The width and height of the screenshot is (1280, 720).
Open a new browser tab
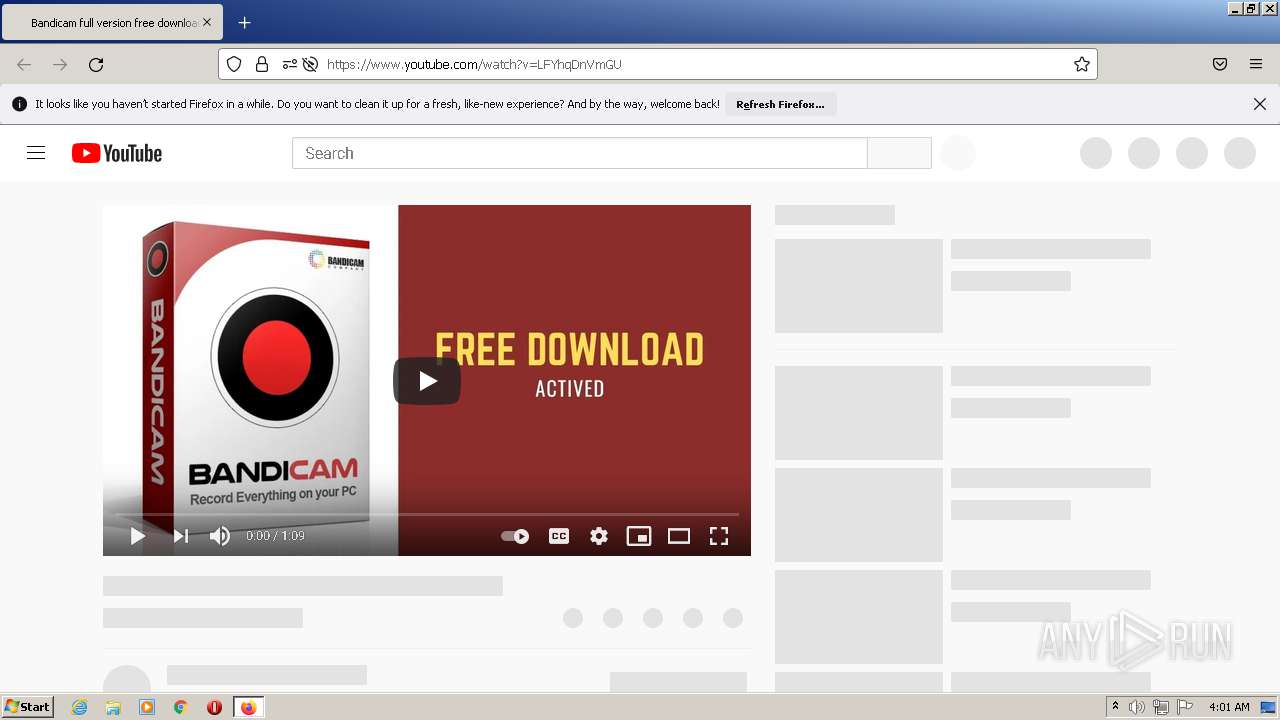(244, 22)
